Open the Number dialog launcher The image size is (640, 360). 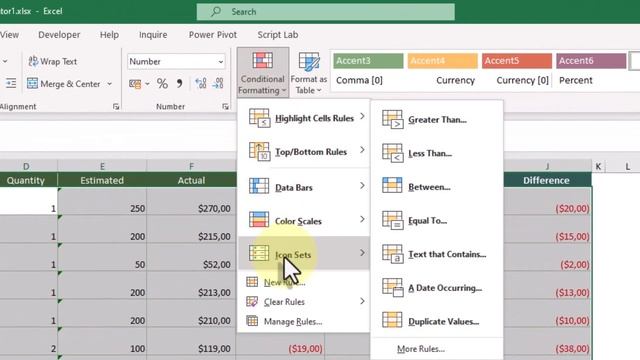click(225, 107)
